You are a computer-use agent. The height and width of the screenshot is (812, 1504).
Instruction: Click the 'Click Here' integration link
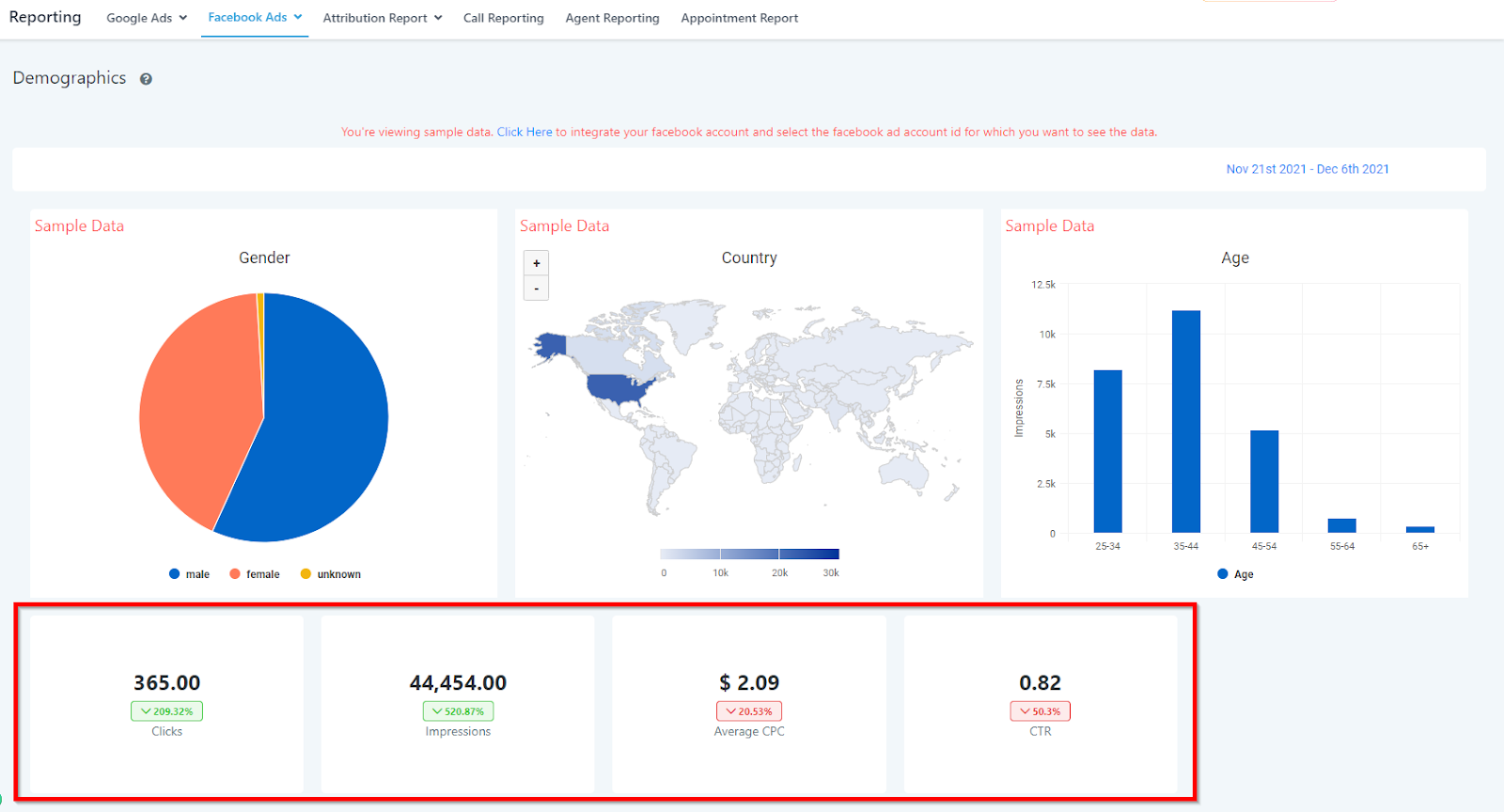525,133
